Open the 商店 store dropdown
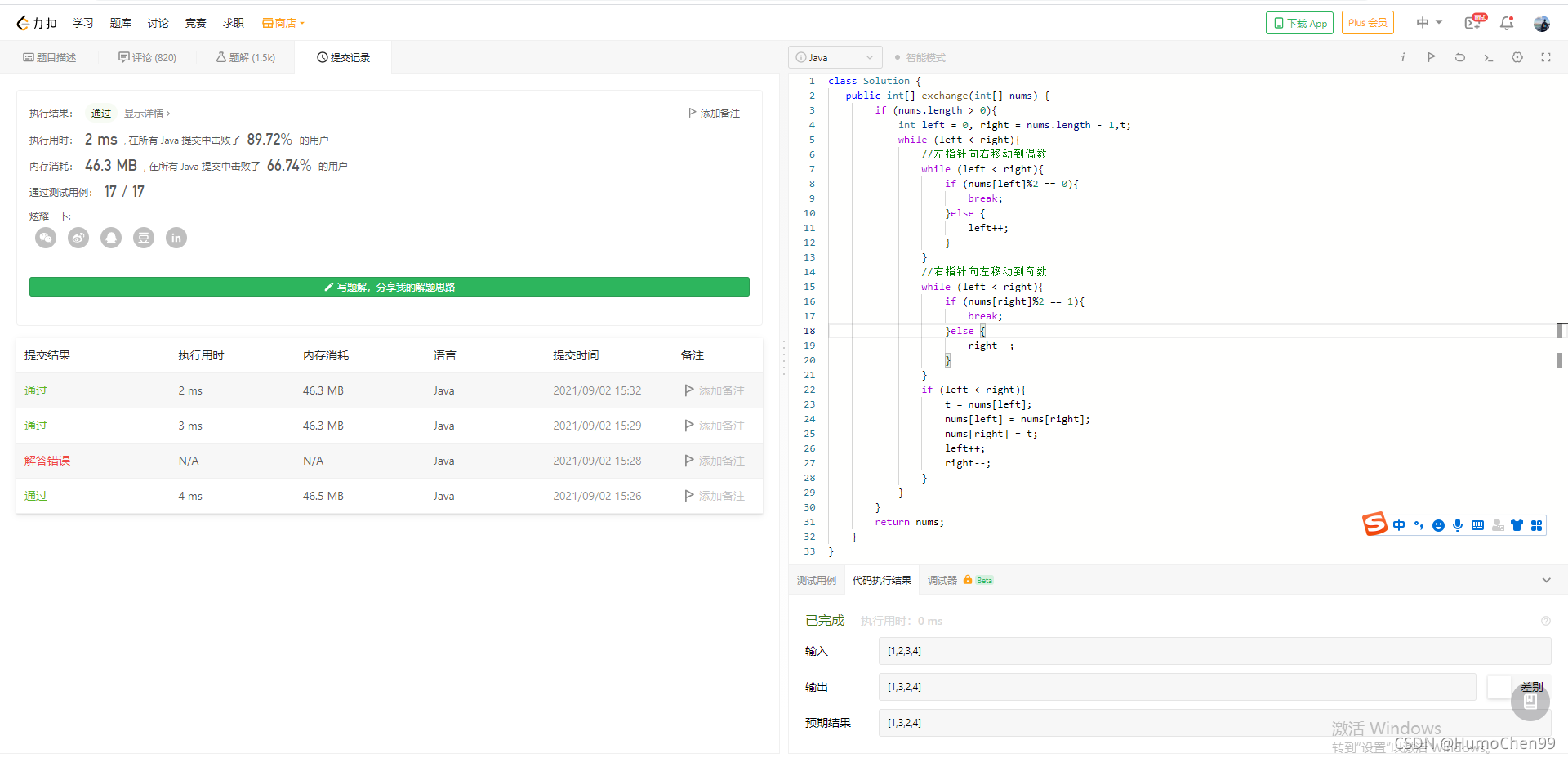This screenshot has width=1568, height=758. click(283, 23)
